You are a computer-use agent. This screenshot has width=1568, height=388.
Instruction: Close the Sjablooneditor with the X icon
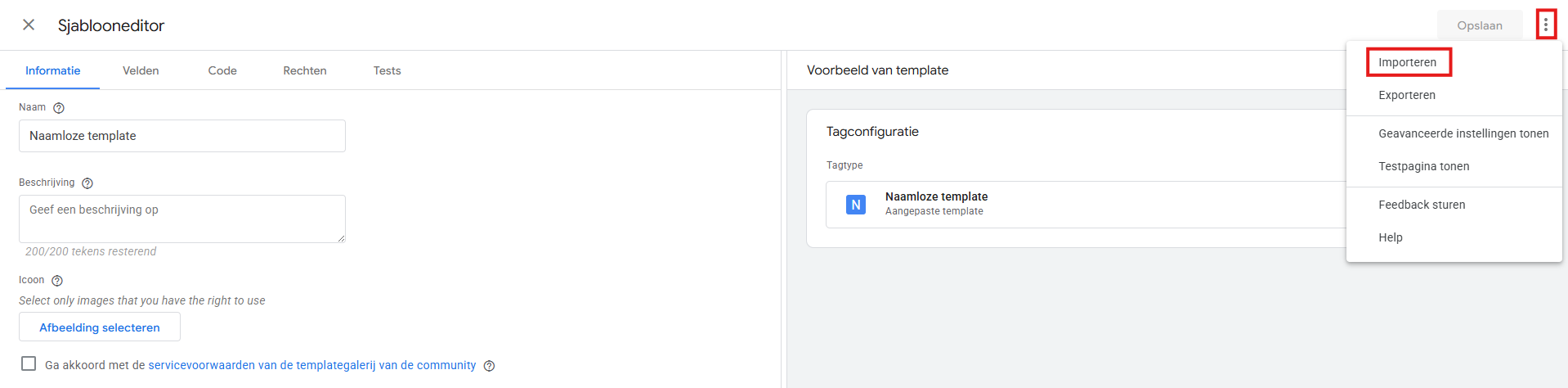click(x=29, y=25)
